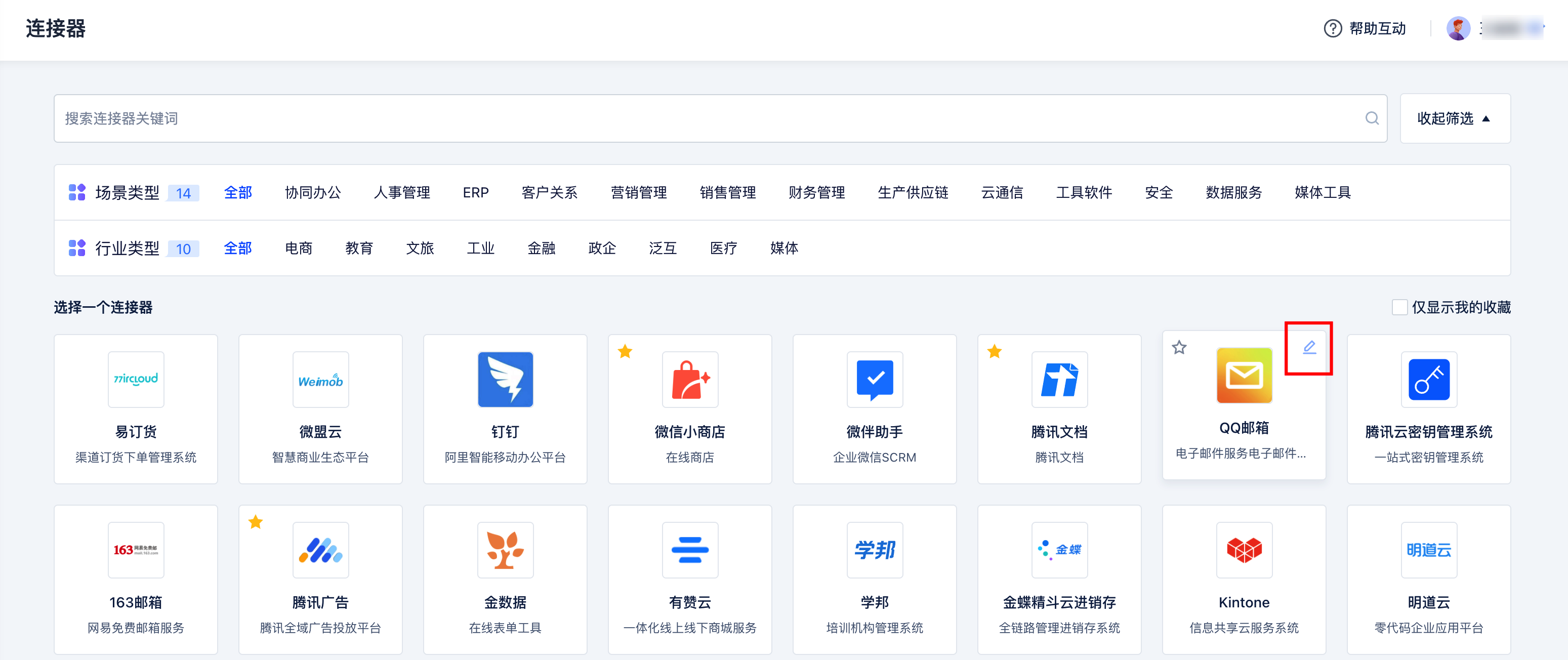Focus the 搜索连接器关键词 search field
Viewport: 1568px width, 660px height.
(x=720, y=118)
